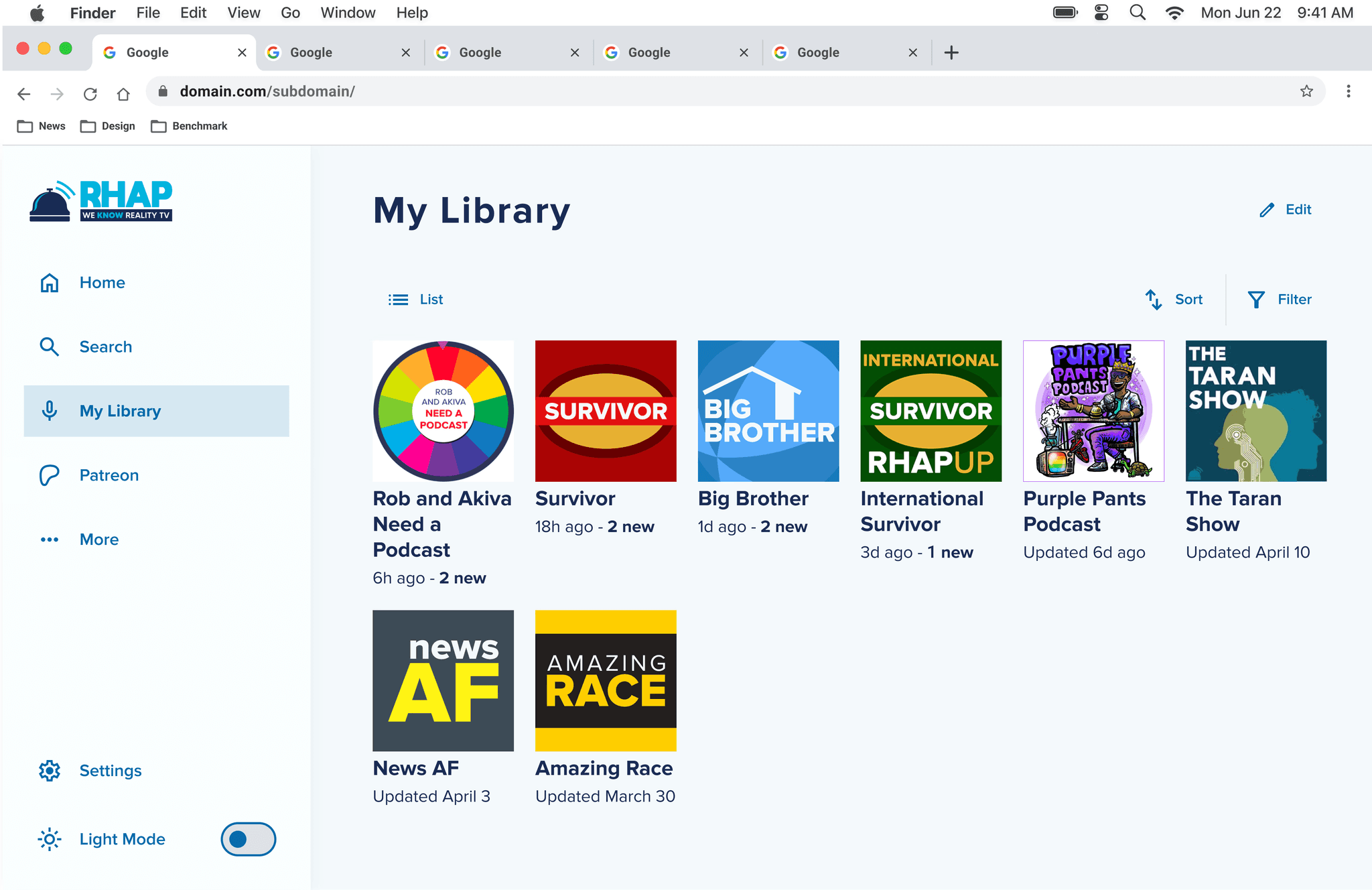Open macOS Spotlight search icon

click(x=1138, y=13)
